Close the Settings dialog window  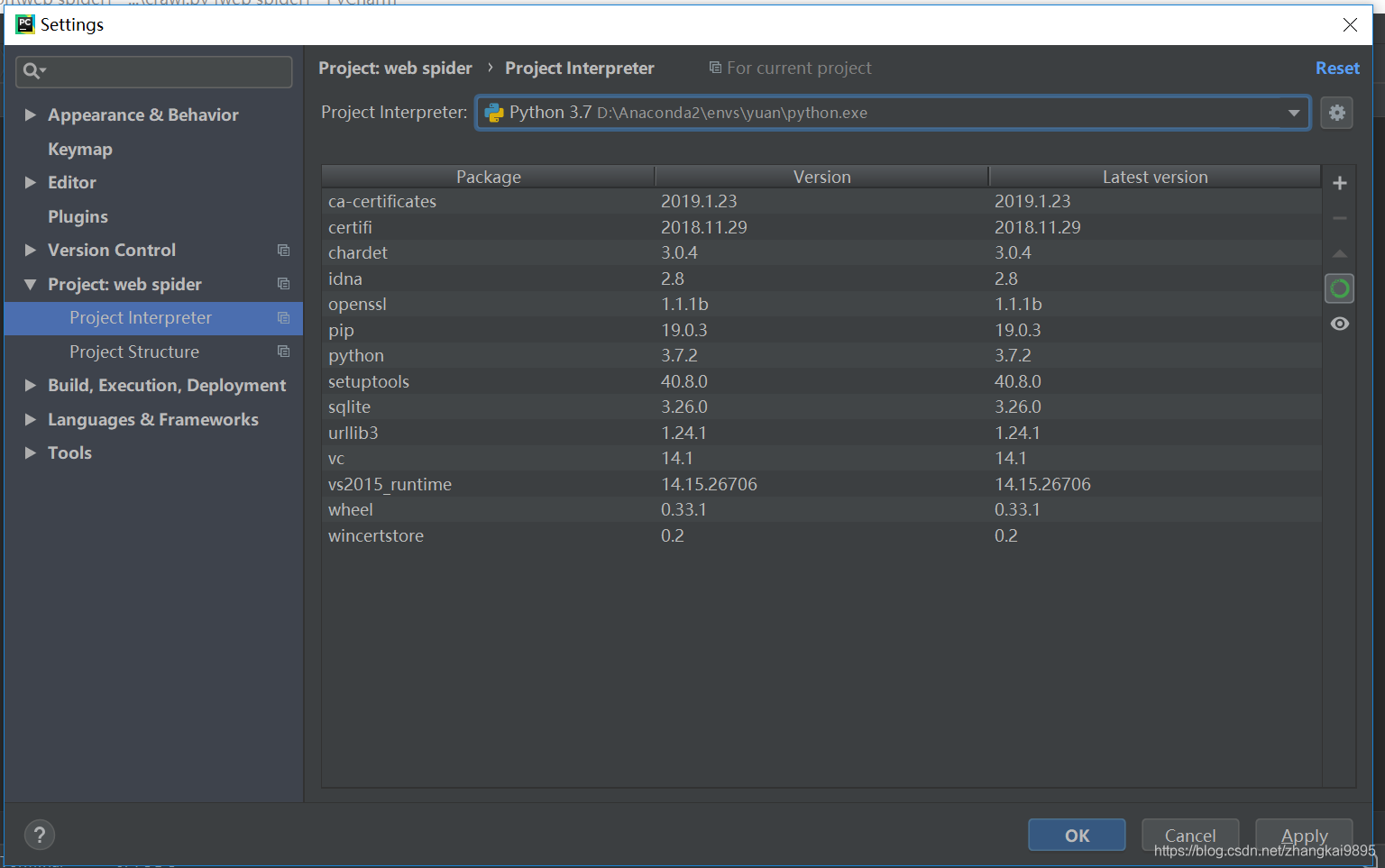tap(1350, 24)
